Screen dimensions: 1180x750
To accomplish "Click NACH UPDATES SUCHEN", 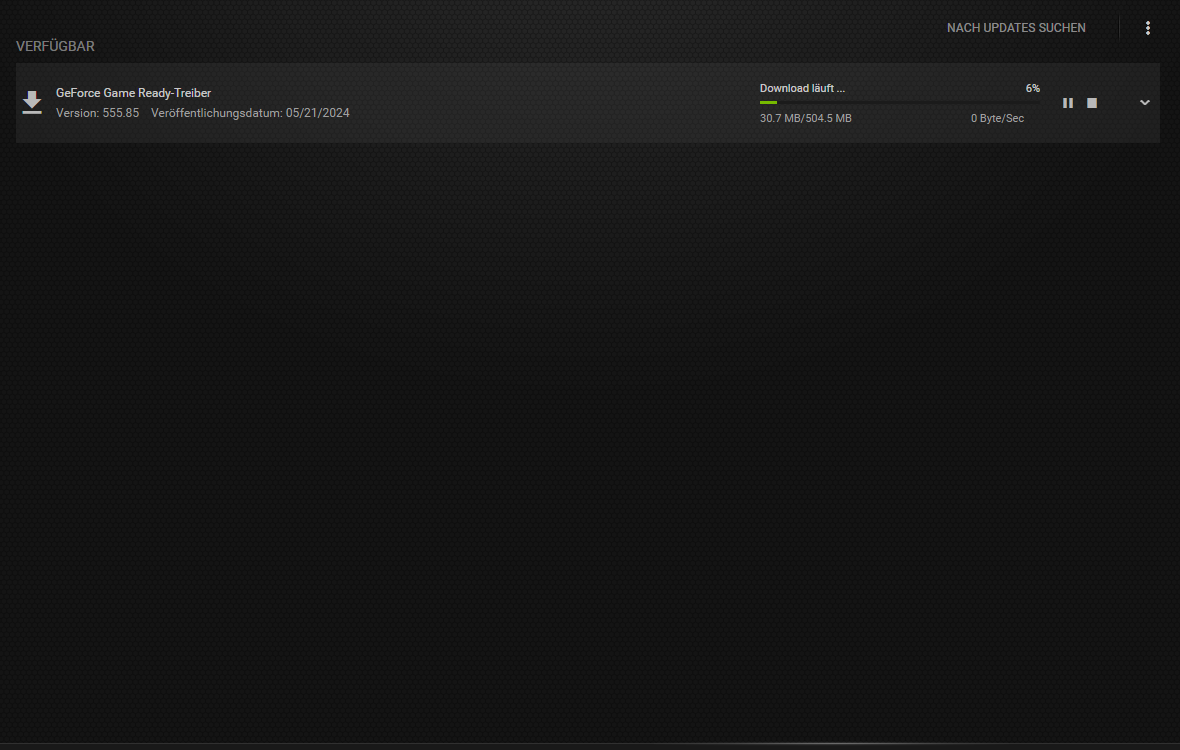I will 1016,28.
